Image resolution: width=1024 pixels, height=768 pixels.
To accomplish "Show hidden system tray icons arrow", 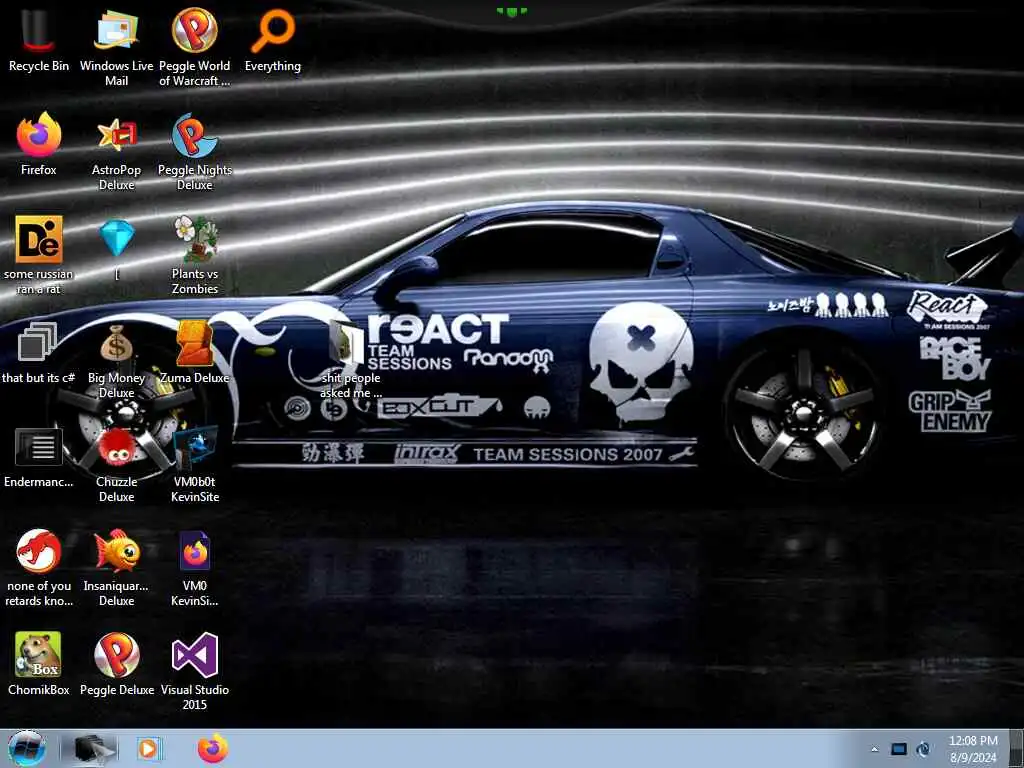I will click(874, 749).
